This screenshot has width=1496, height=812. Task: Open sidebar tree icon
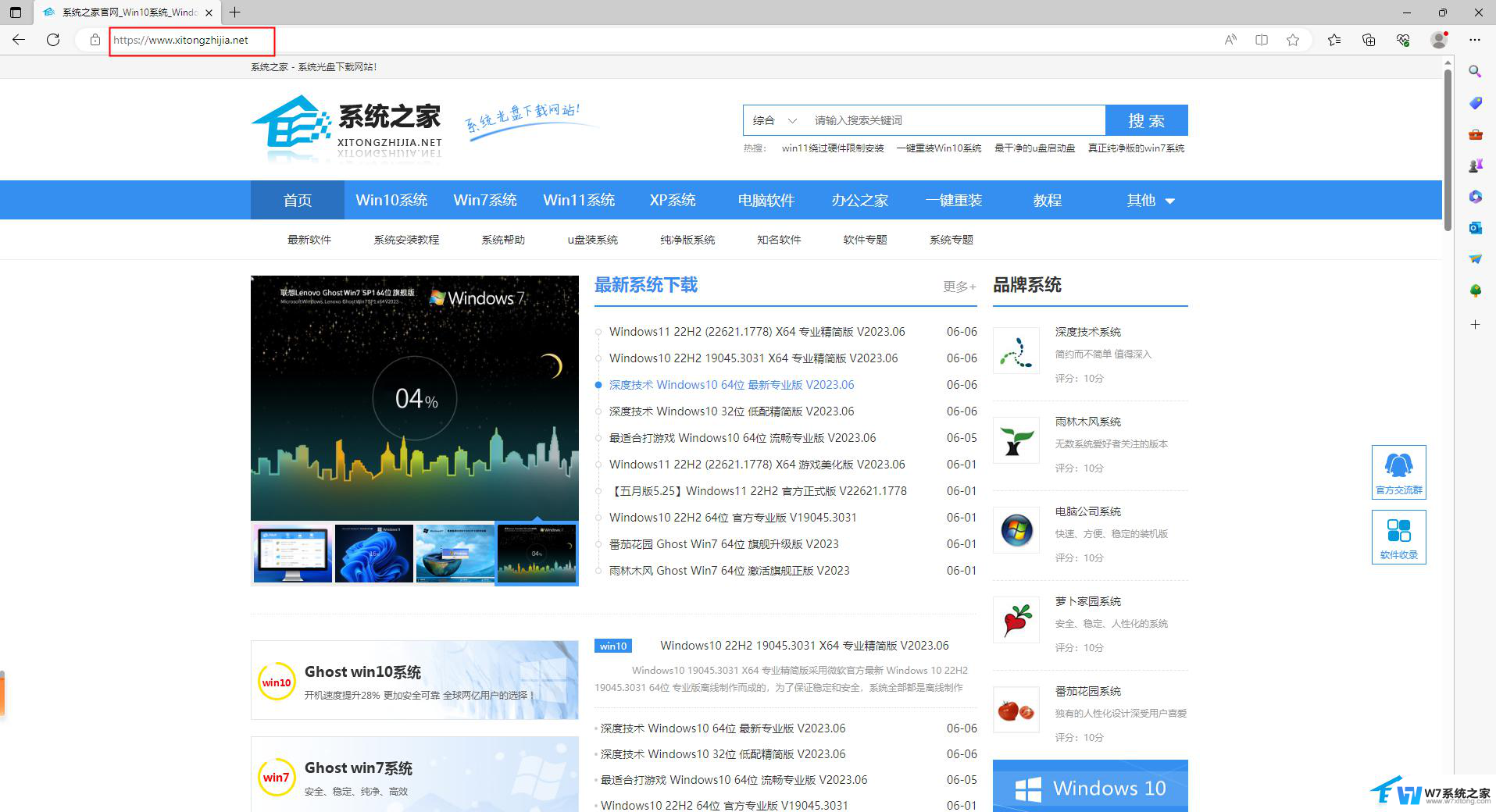(1475, 290)
